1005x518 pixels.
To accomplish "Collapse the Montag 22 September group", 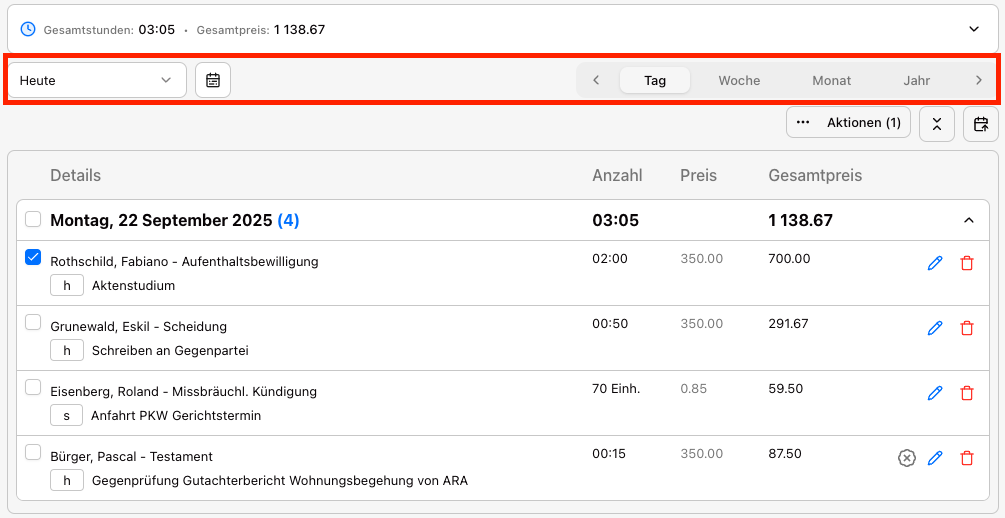I will pos(968,220).
